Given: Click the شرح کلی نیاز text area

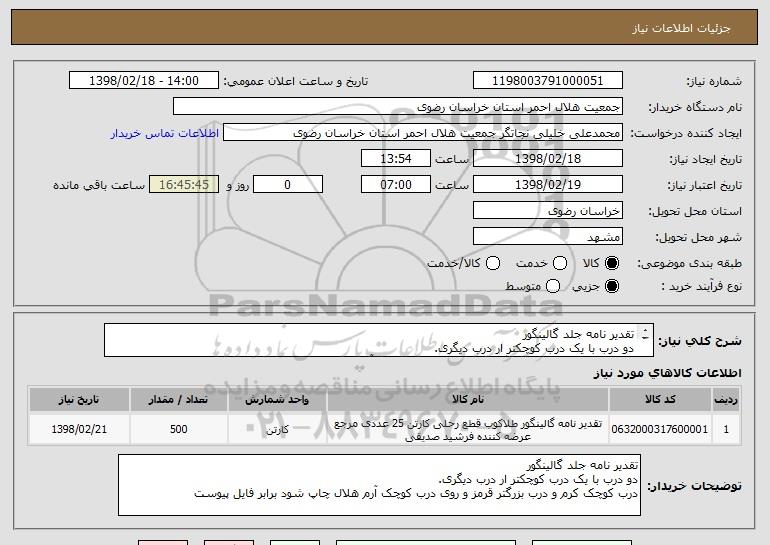Looking at the screenshot, I should coord(379,340).
